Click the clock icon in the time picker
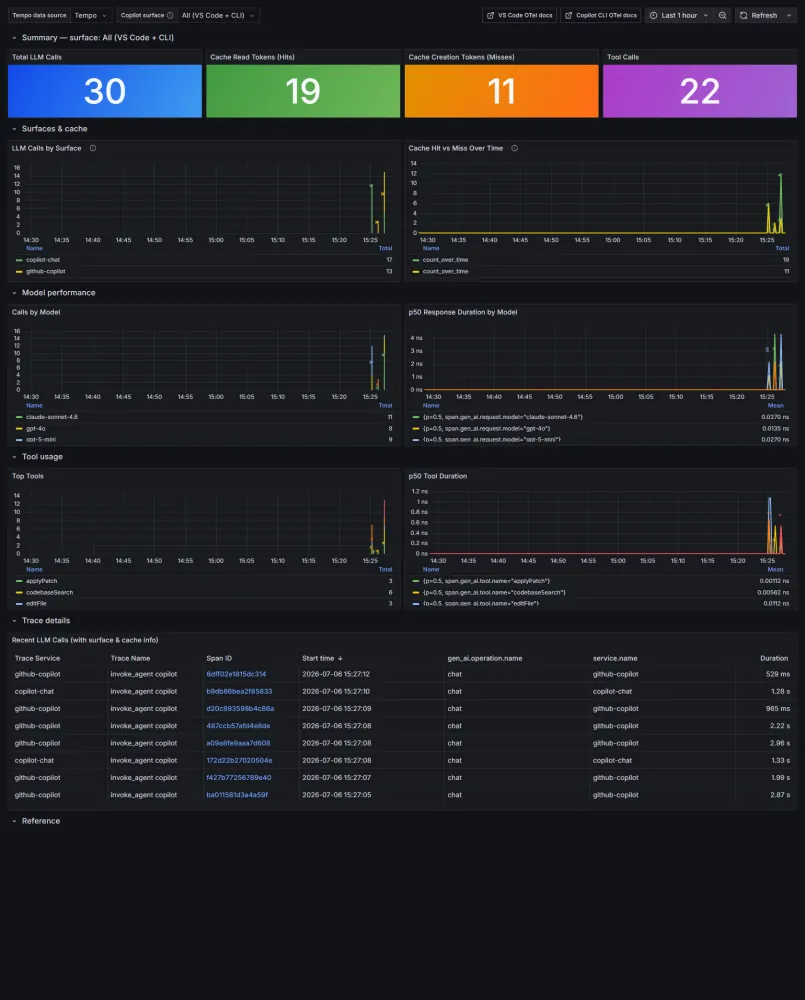The width and height of the screenshot is (805, 1000). 653,15
